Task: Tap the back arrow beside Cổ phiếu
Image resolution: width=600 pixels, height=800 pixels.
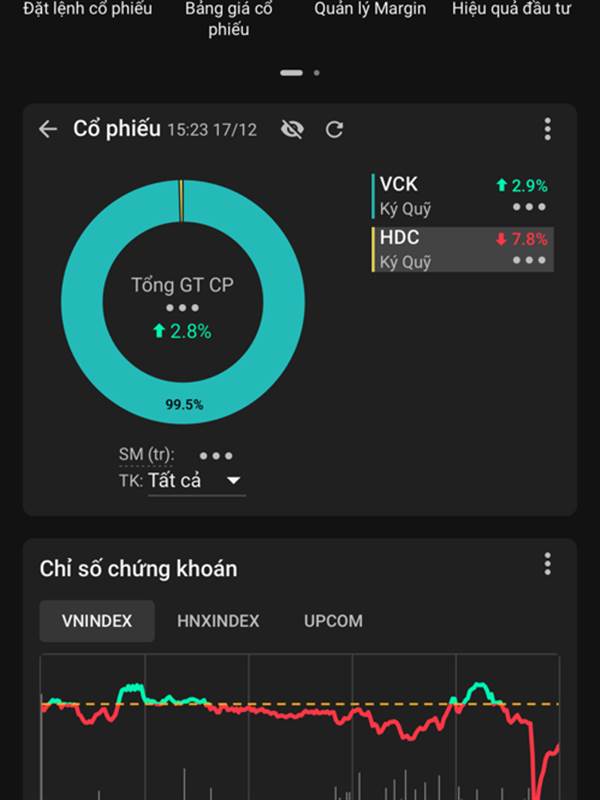Action: [x=47, y=129]
